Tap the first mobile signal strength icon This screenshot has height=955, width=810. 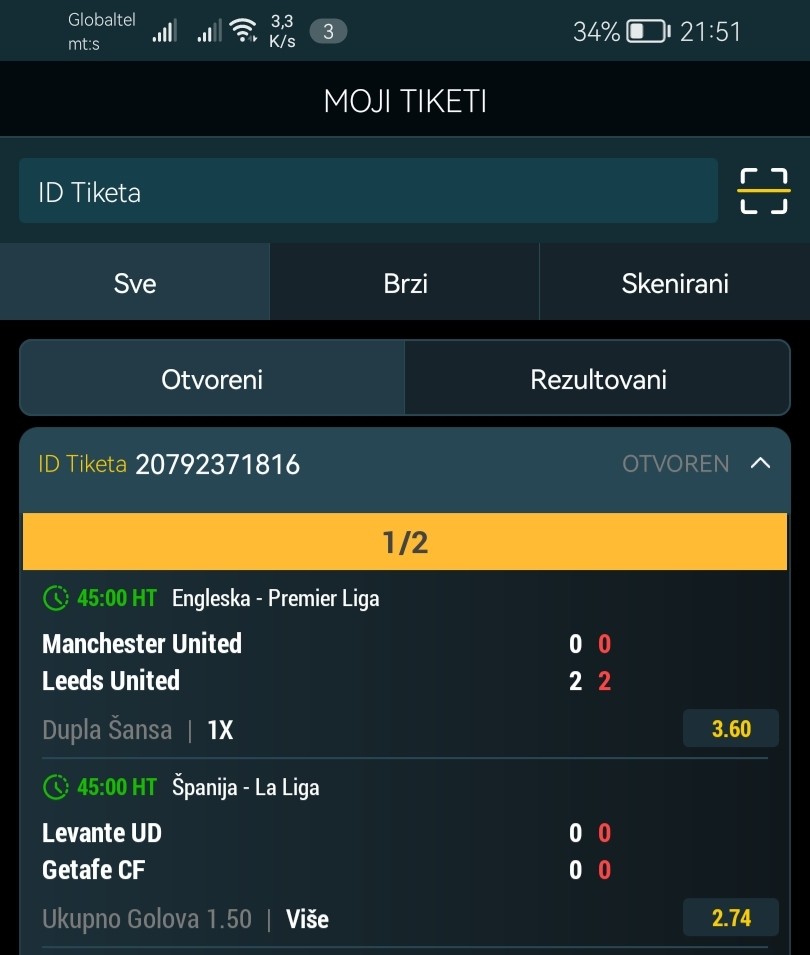165,32
